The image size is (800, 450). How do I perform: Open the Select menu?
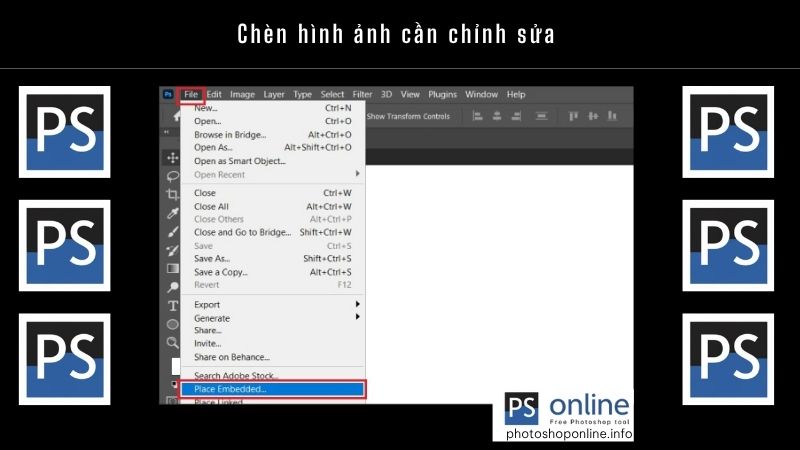tap(332, 94)
